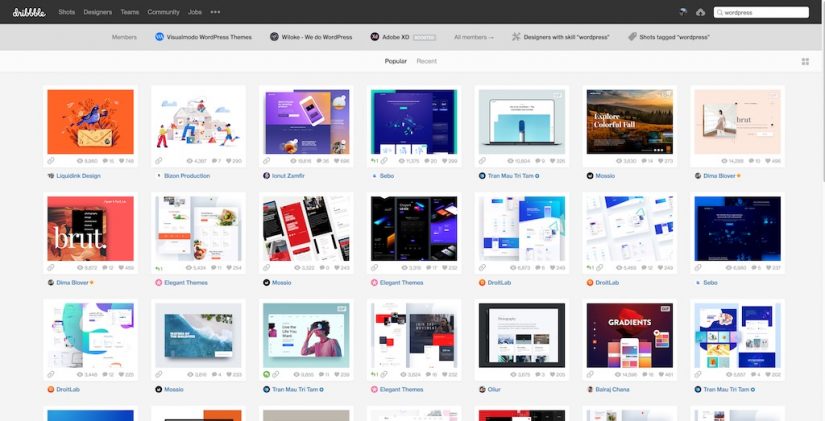The width and height of the screenshot is (825, 421).
Task: Open the Jobs navigation item
Action: [195, 12]
